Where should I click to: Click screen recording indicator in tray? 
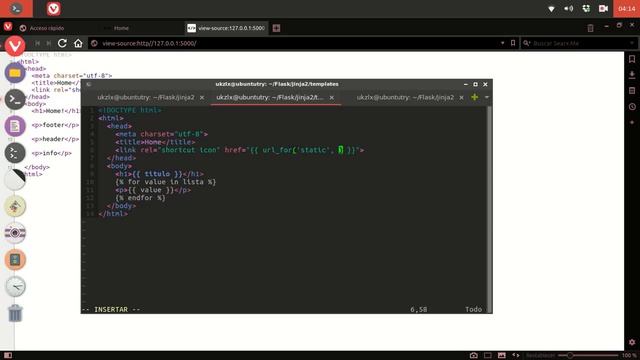[603, 9]
